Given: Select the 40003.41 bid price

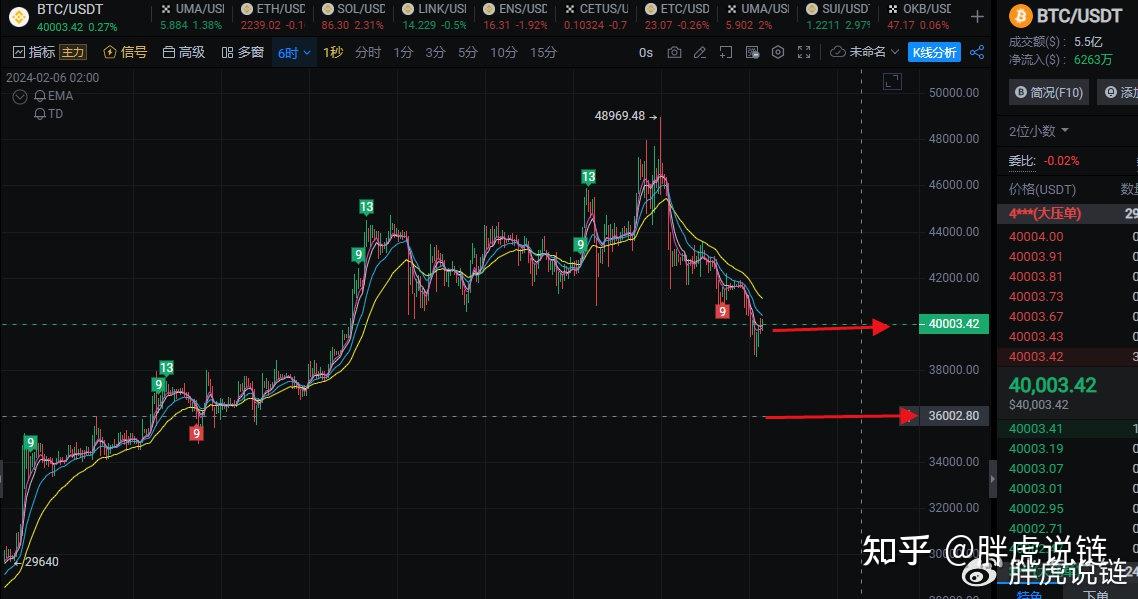Looking at the screenshot, I should click(x=1036, y=428).
